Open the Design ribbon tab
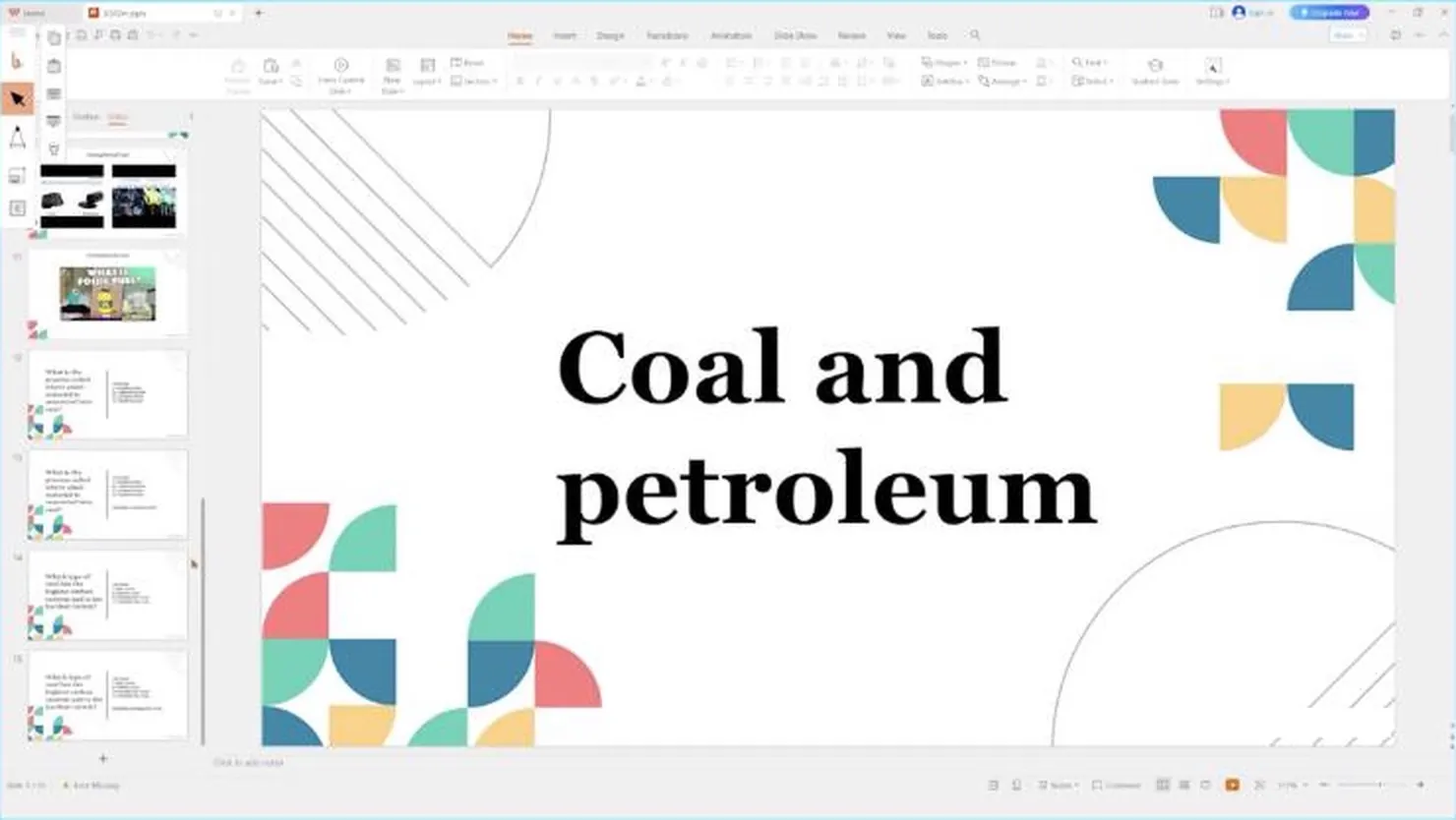Viewport: 1456px width, 820px height. [610, 35]
